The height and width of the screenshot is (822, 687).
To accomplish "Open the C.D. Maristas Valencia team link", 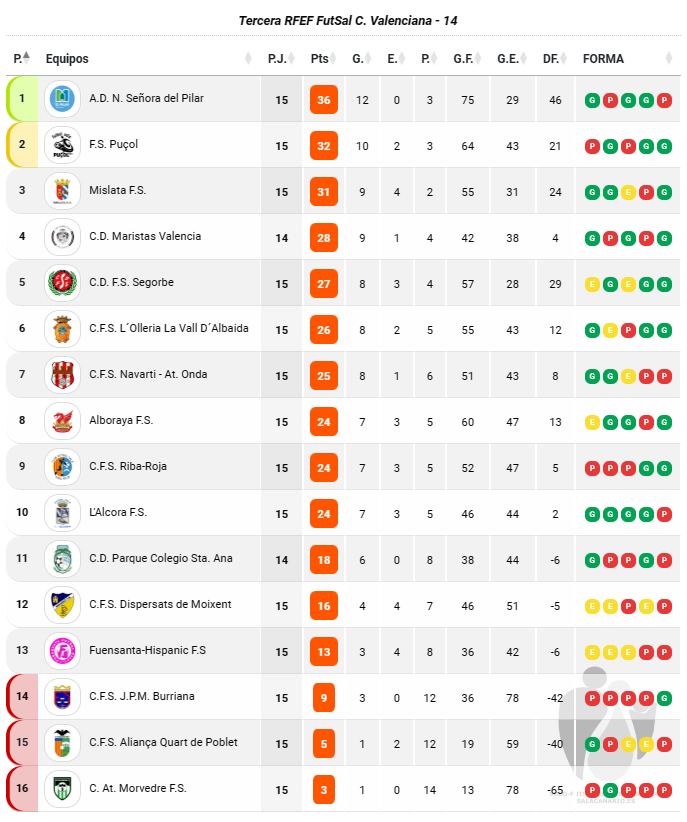I will [x=145, y=236].
